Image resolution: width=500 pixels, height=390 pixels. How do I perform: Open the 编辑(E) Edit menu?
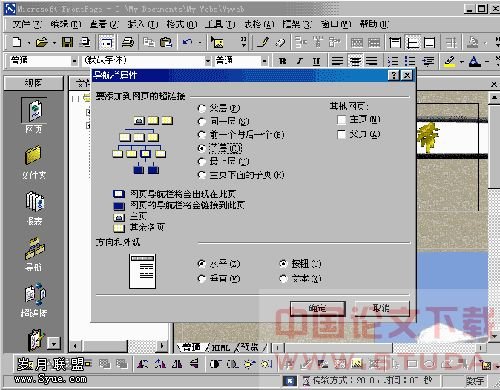pos(66,24)
